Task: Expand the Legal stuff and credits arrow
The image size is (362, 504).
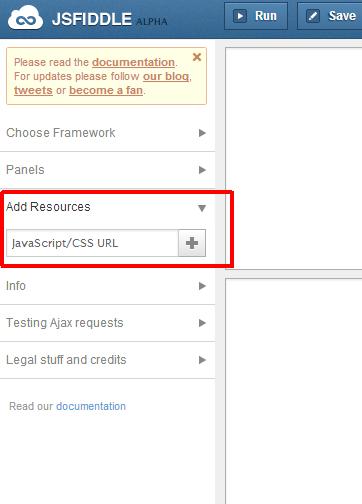Action: (202, 360)
